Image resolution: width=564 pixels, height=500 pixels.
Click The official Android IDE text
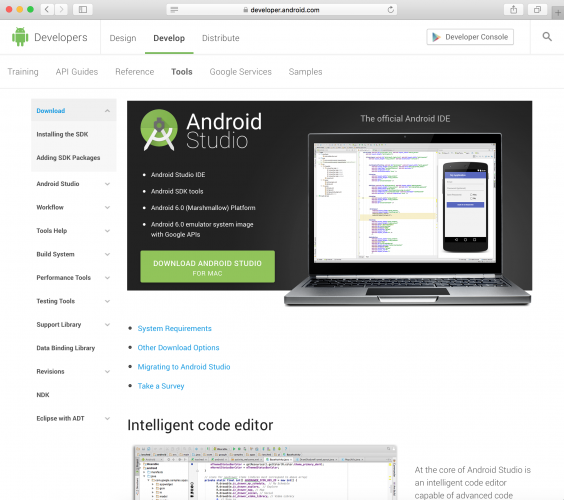405,119
